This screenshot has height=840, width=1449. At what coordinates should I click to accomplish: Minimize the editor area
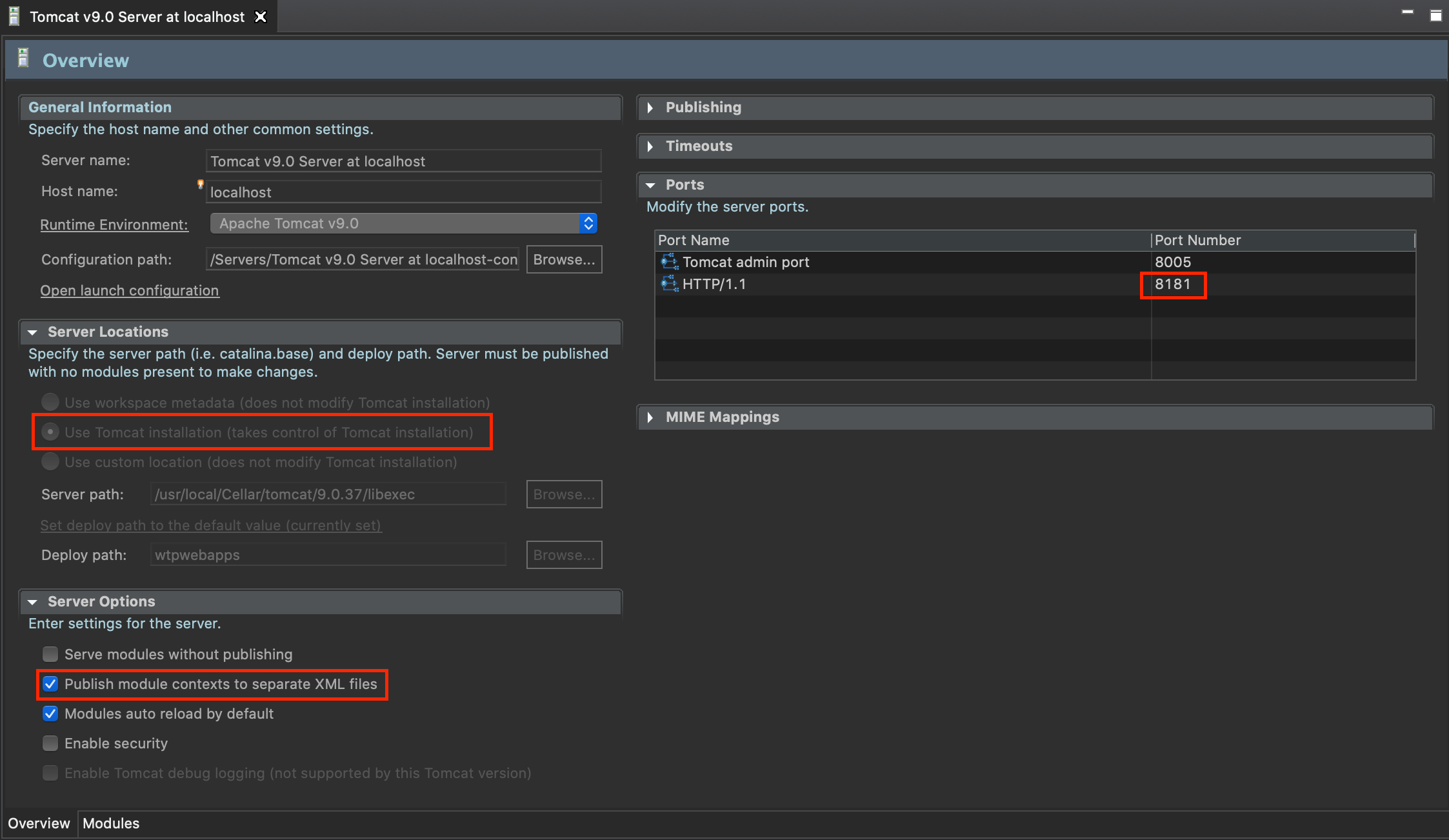[1407, 13]
